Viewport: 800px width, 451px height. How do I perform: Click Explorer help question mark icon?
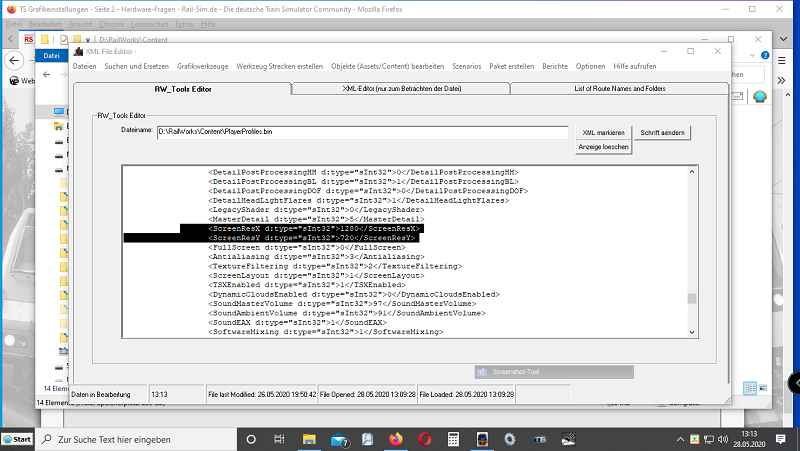[765, 55]
